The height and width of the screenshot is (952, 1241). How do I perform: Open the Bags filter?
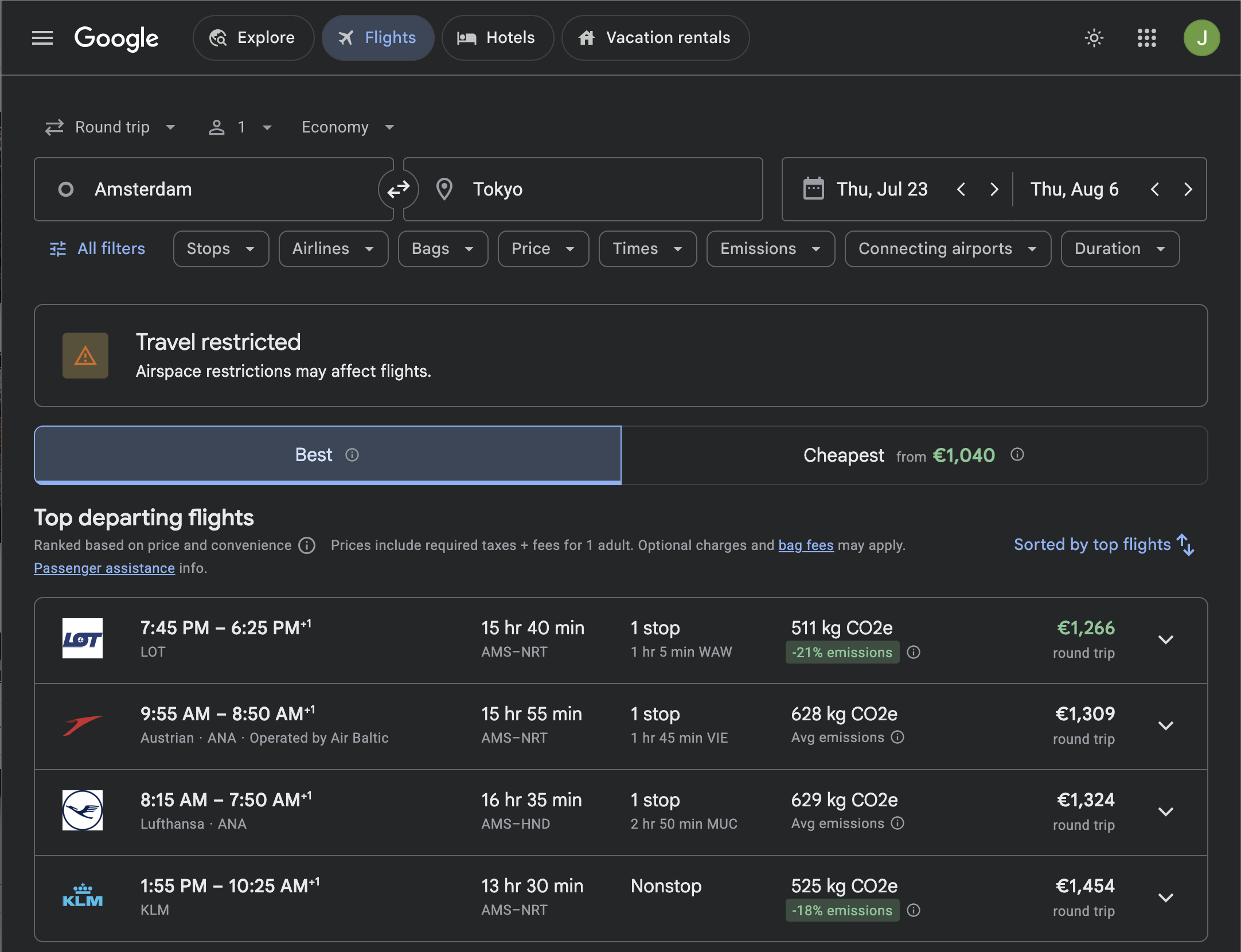tap(443, 249)
